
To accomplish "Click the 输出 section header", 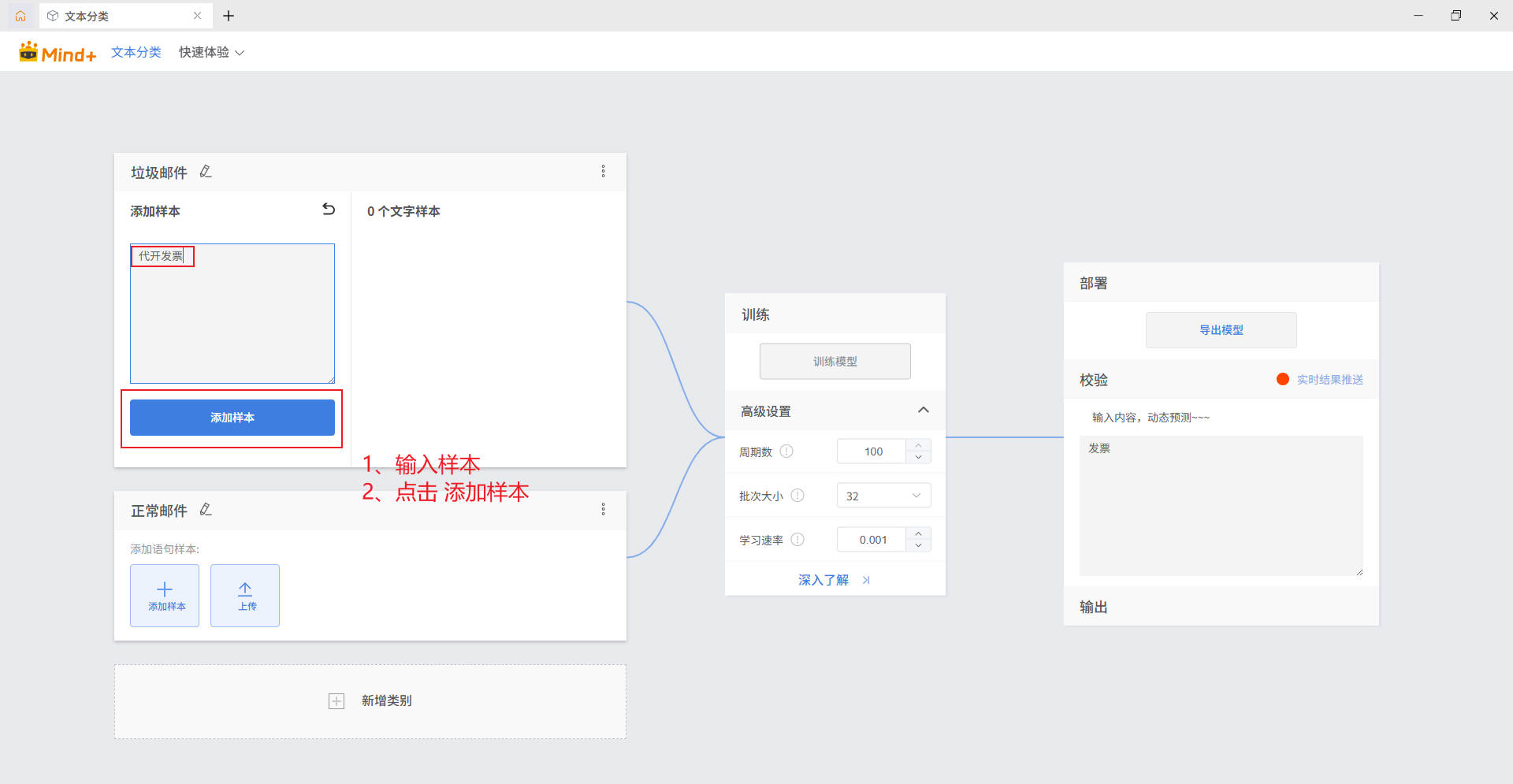I will pyautogui.click(x=1221, y=607).
